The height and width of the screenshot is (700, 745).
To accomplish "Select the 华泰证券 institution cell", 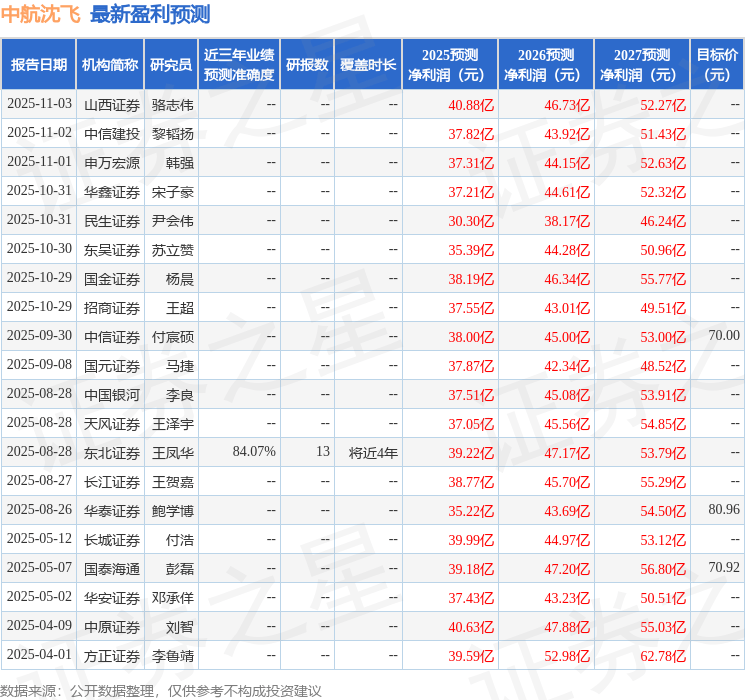I will [112, 511].
